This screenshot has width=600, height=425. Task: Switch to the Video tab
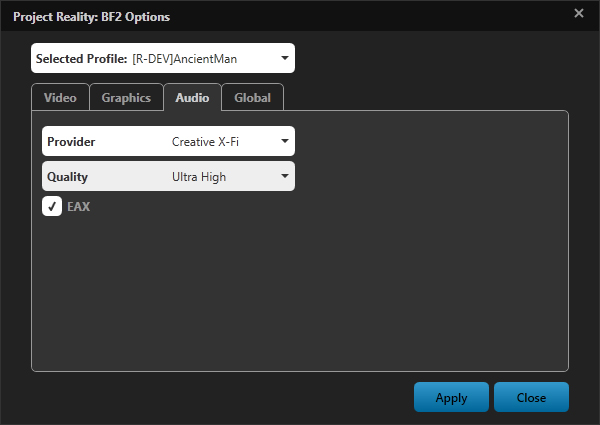60,98
